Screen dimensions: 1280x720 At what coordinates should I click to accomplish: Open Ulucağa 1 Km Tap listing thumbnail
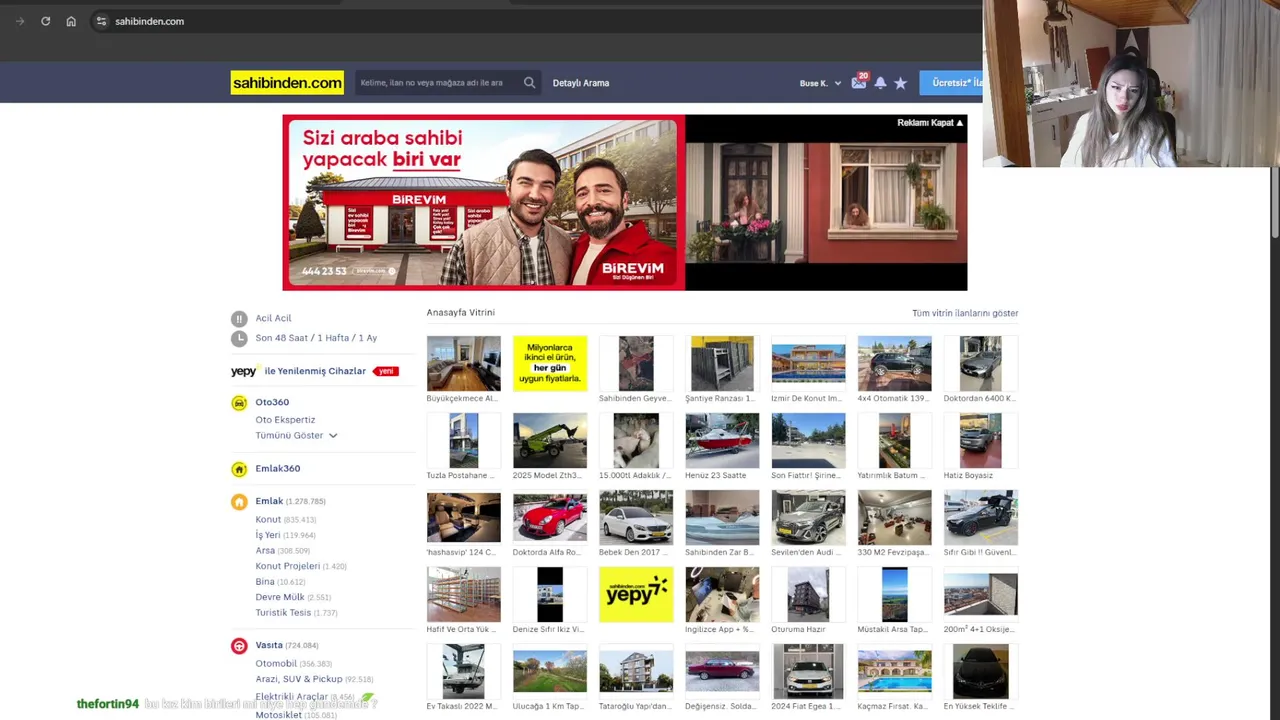point(550,671)
